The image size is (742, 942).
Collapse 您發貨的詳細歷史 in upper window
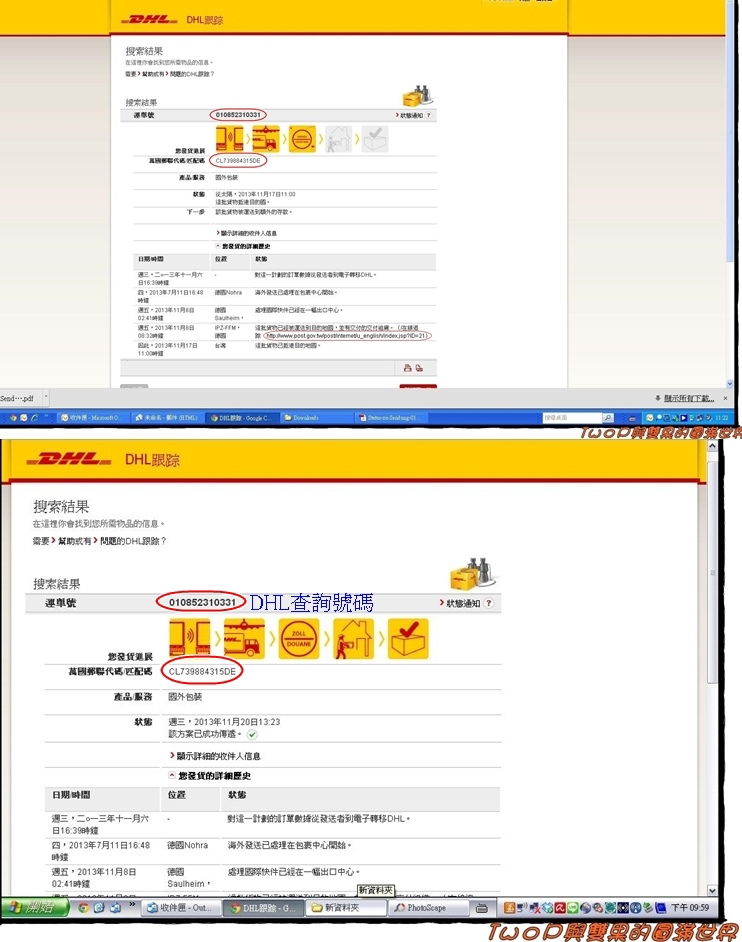tap(243, 246)
